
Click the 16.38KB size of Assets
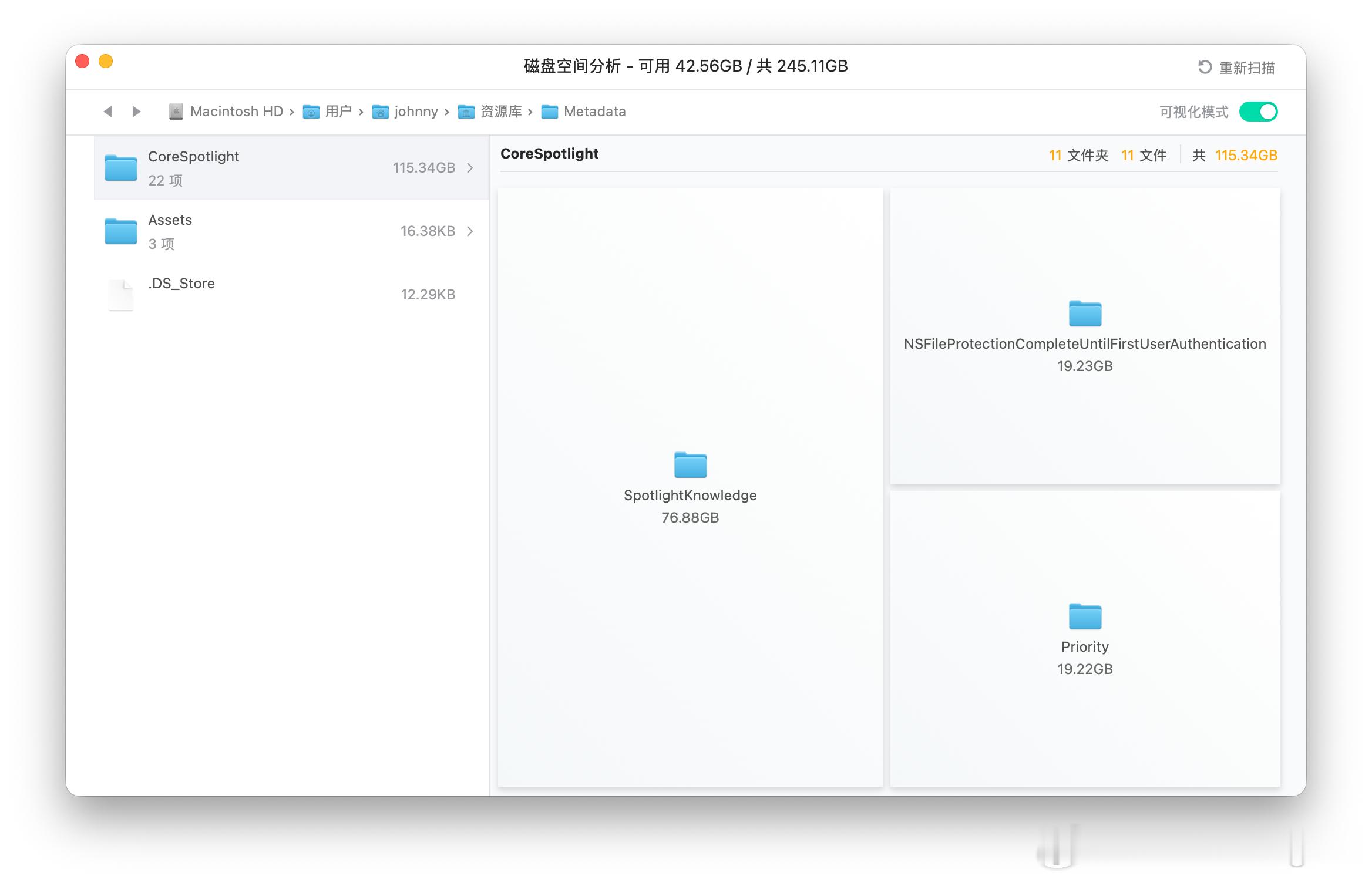pyautogui.click(x=428, y=231)
